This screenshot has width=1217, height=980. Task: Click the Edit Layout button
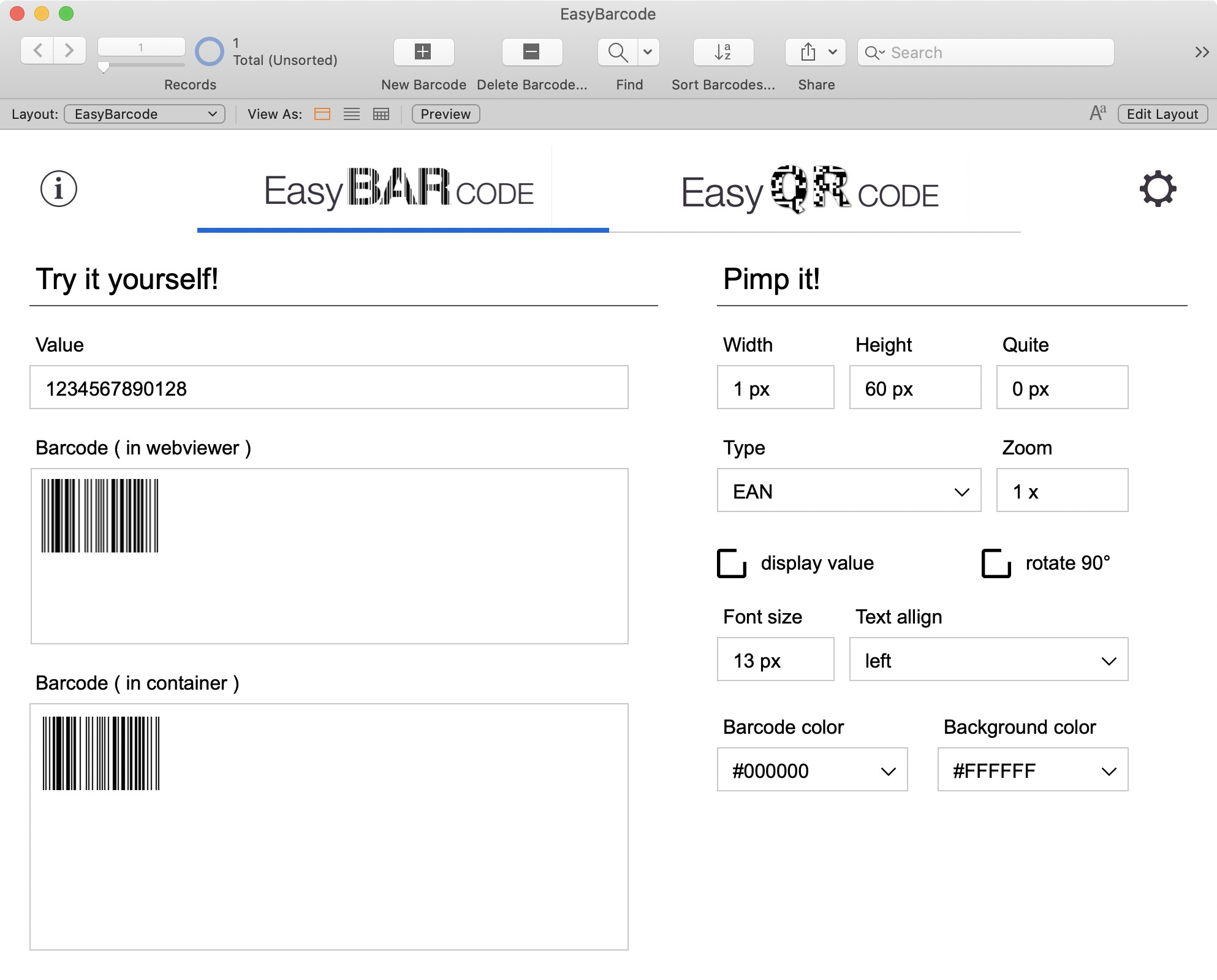click(1162, 114)
